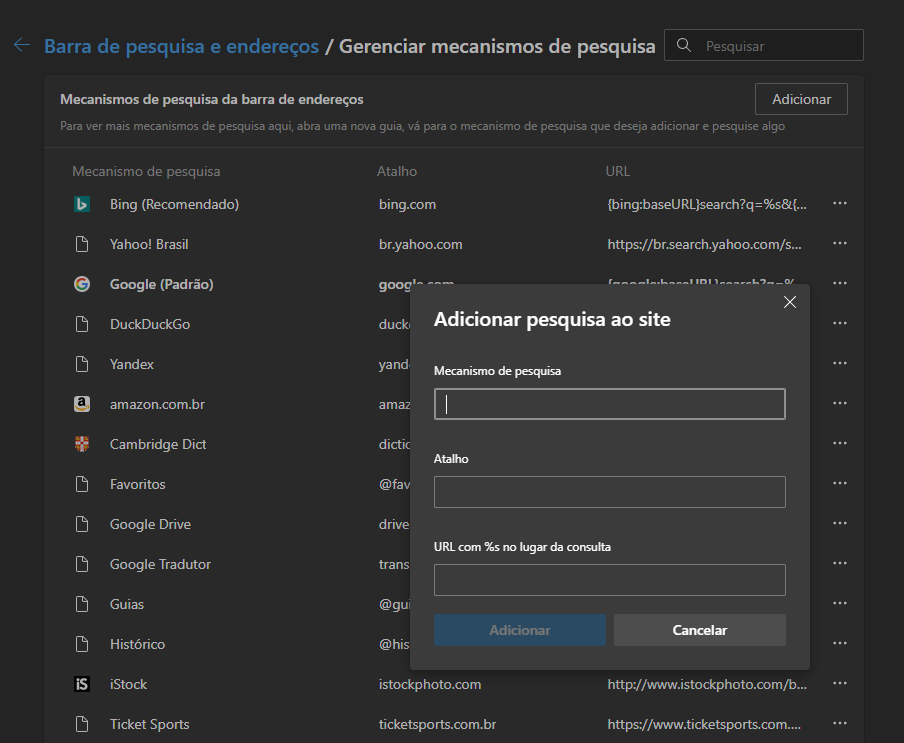Click the www.istockphoto.com URL text
Image resolution: width=904 pixels, height=743 pixels.
[707, 685]
